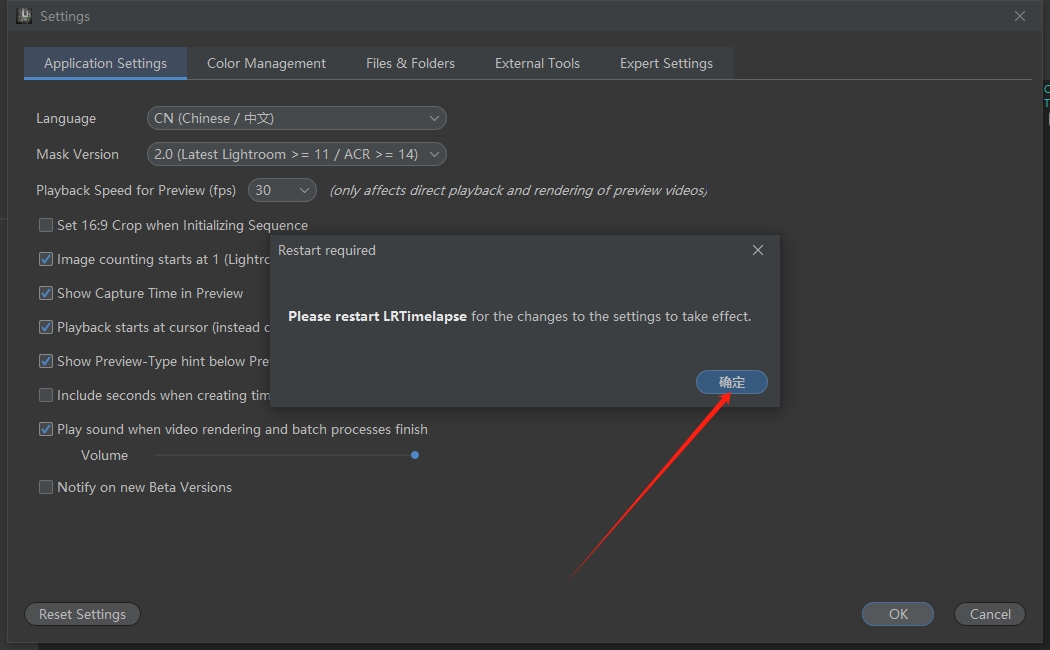Click the Cancel button
This screenshot has height=650, width=1050.
point(990,615)
